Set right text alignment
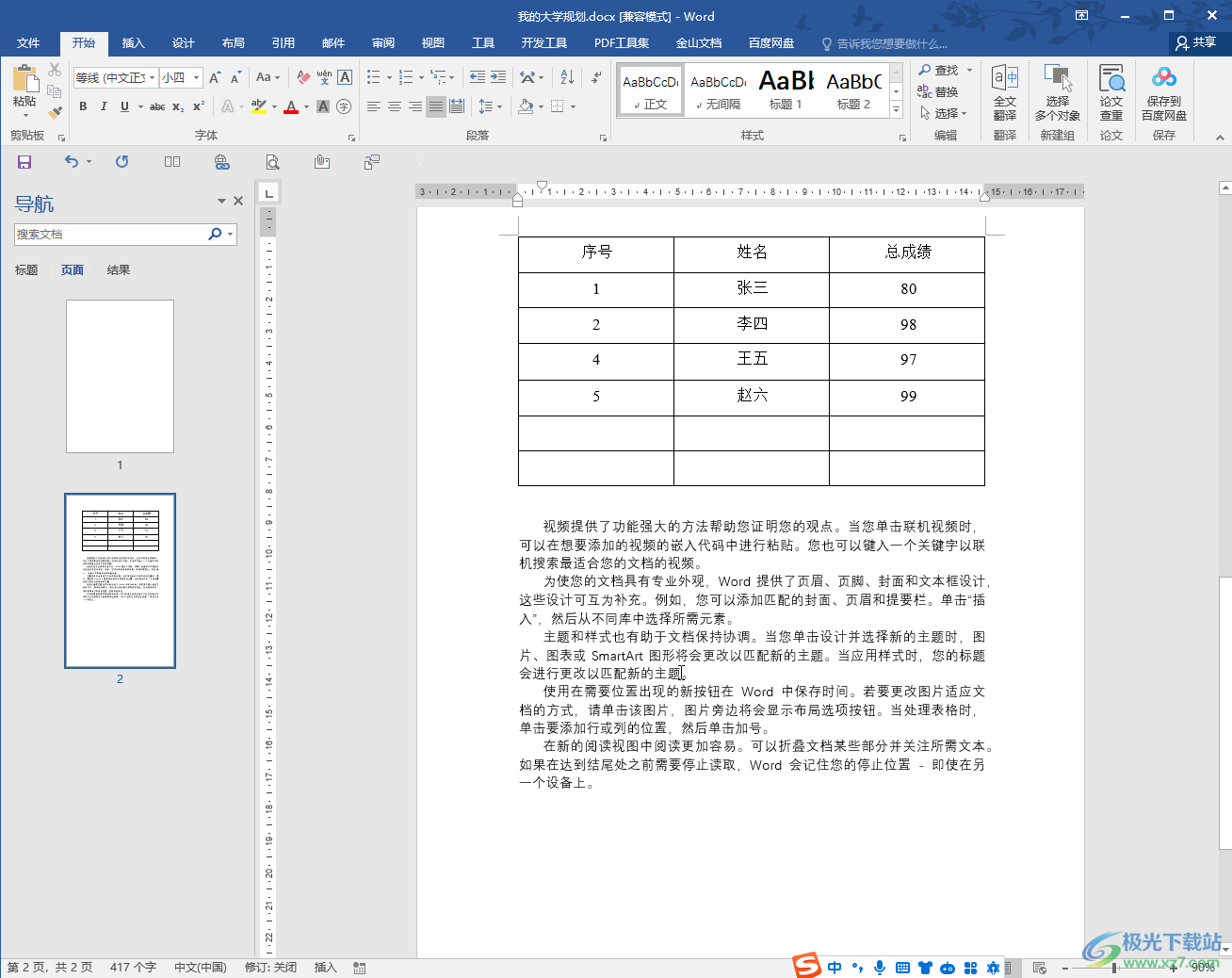 [x=415, y=106]
